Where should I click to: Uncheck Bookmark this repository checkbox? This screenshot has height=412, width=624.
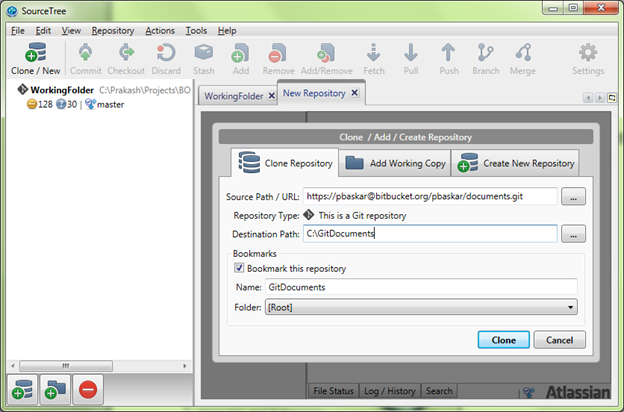tap(239, 268)
